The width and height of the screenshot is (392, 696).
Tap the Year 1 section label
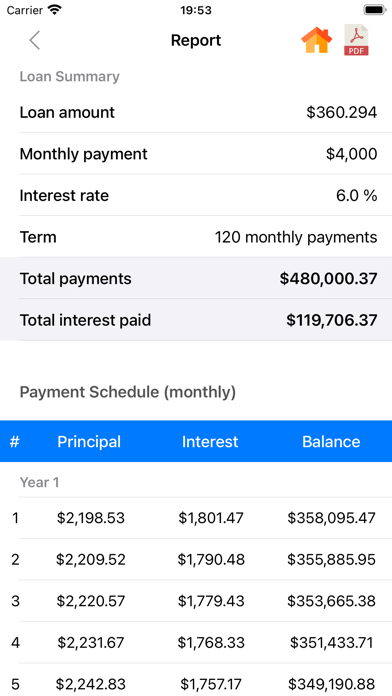39,482
